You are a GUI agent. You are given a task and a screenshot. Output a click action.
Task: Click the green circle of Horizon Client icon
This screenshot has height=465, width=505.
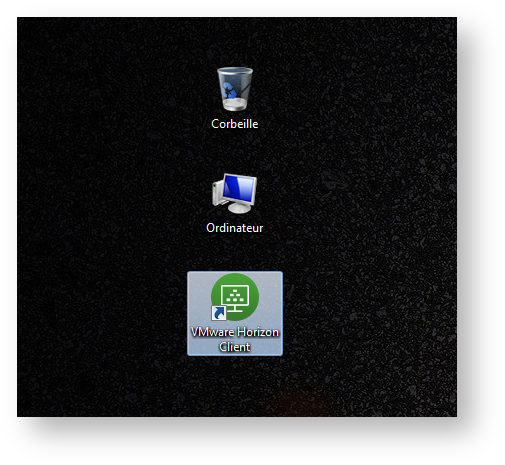(235, 297)
